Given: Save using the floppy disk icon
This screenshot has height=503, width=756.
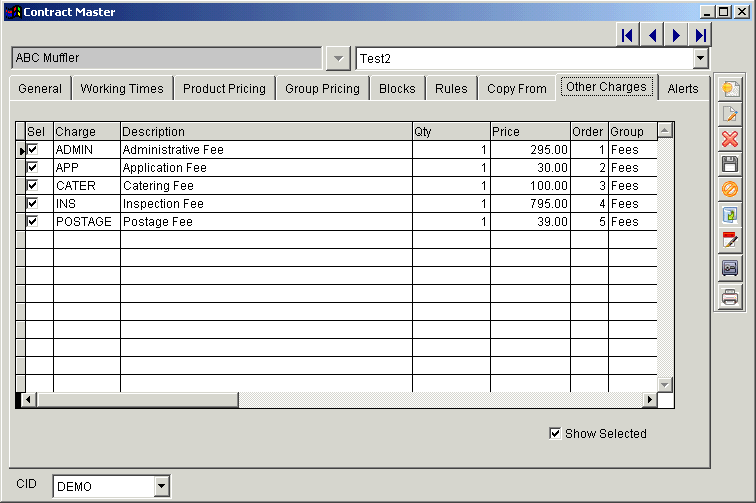Looking at the screenshot, I should [x=730, y=164].
